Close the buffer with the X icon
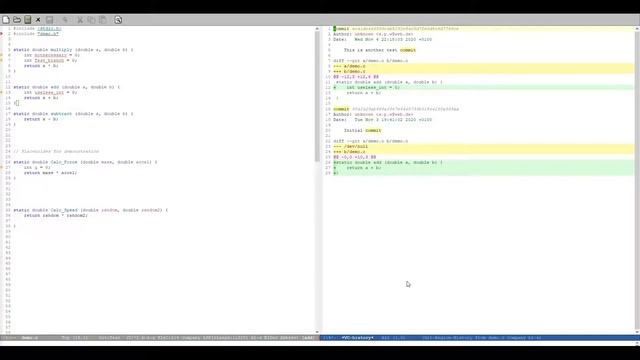The width and height of the screenshot is (640, 360). click(x=38, y=20)
